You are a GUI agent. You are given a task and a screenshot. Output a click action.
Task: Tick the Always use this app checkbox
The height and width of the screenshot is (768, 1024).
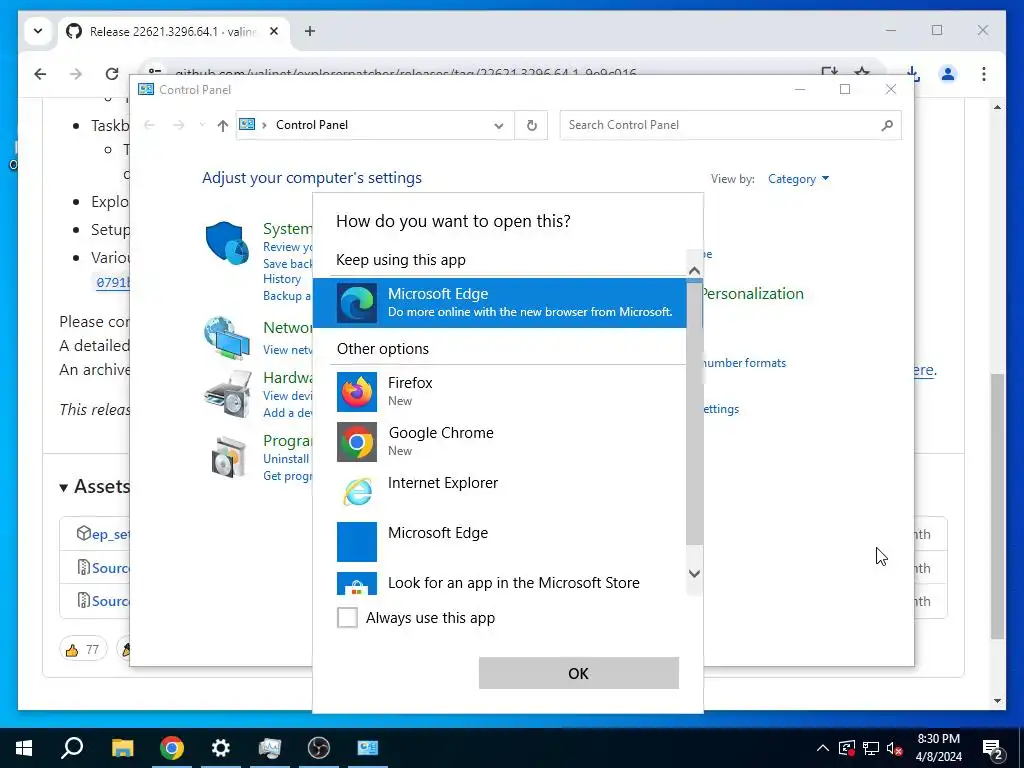coord(347,617)
